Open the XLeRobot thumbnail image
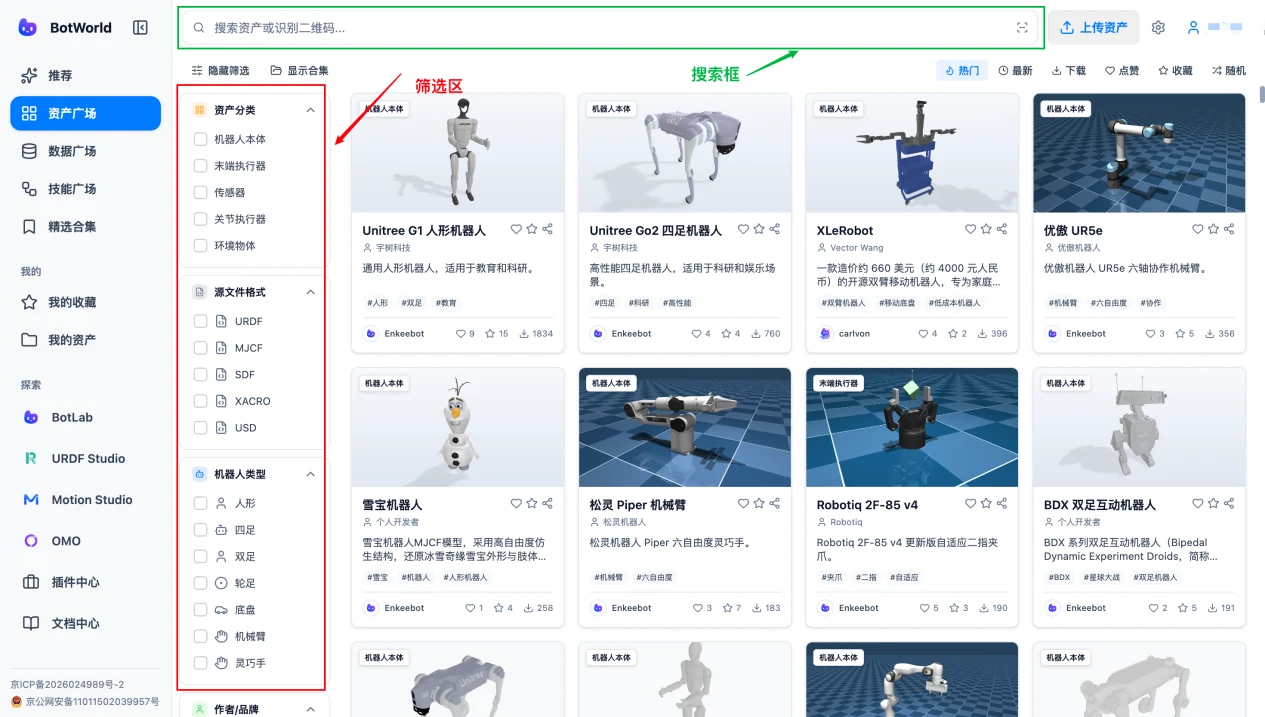The width and height of the screenshot is (1265, 717). (912, 153)
